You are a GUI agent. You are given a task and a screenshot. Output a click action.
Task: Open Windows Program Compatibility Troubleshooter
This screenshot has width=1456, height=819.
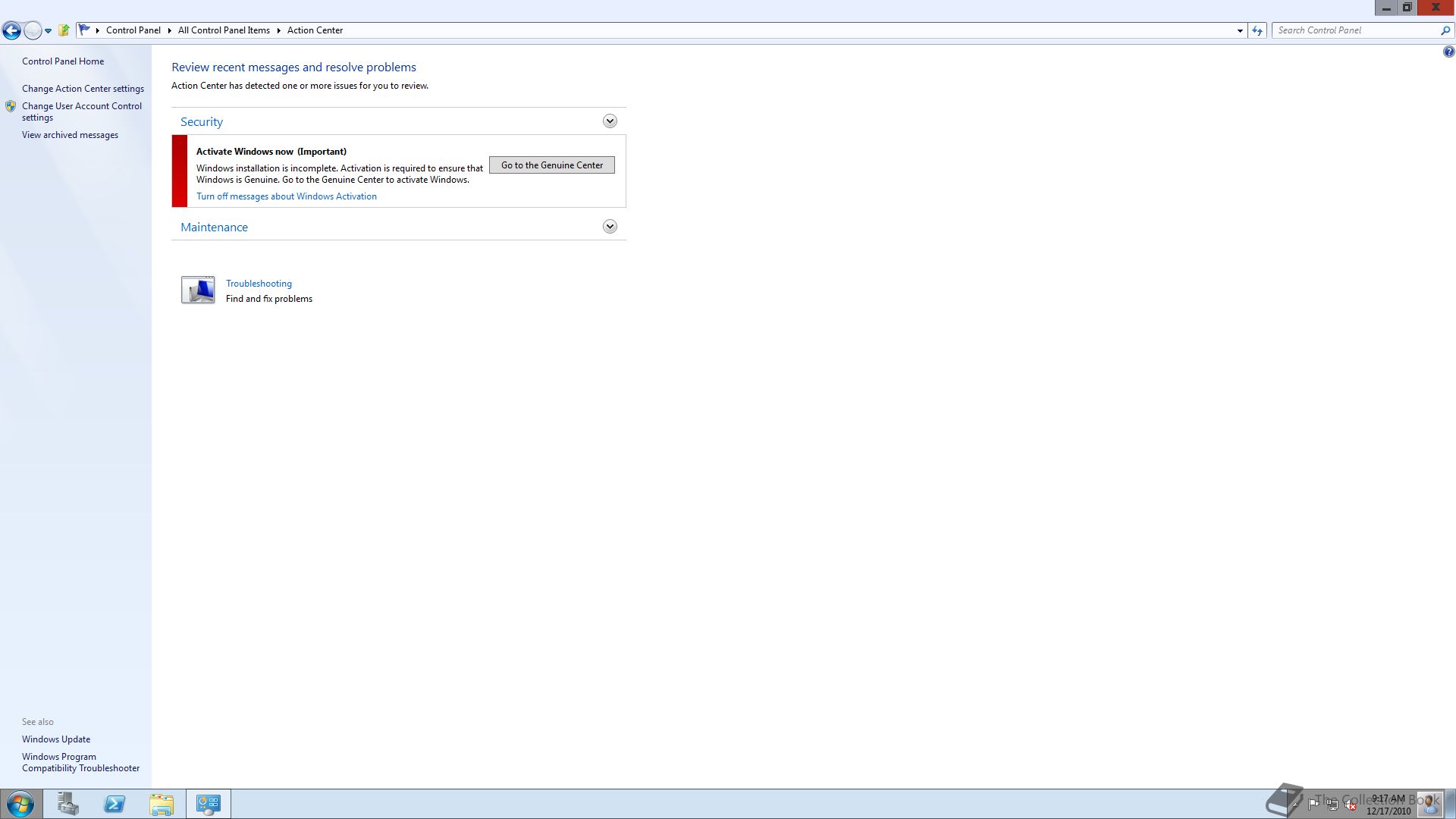[80, 762]
